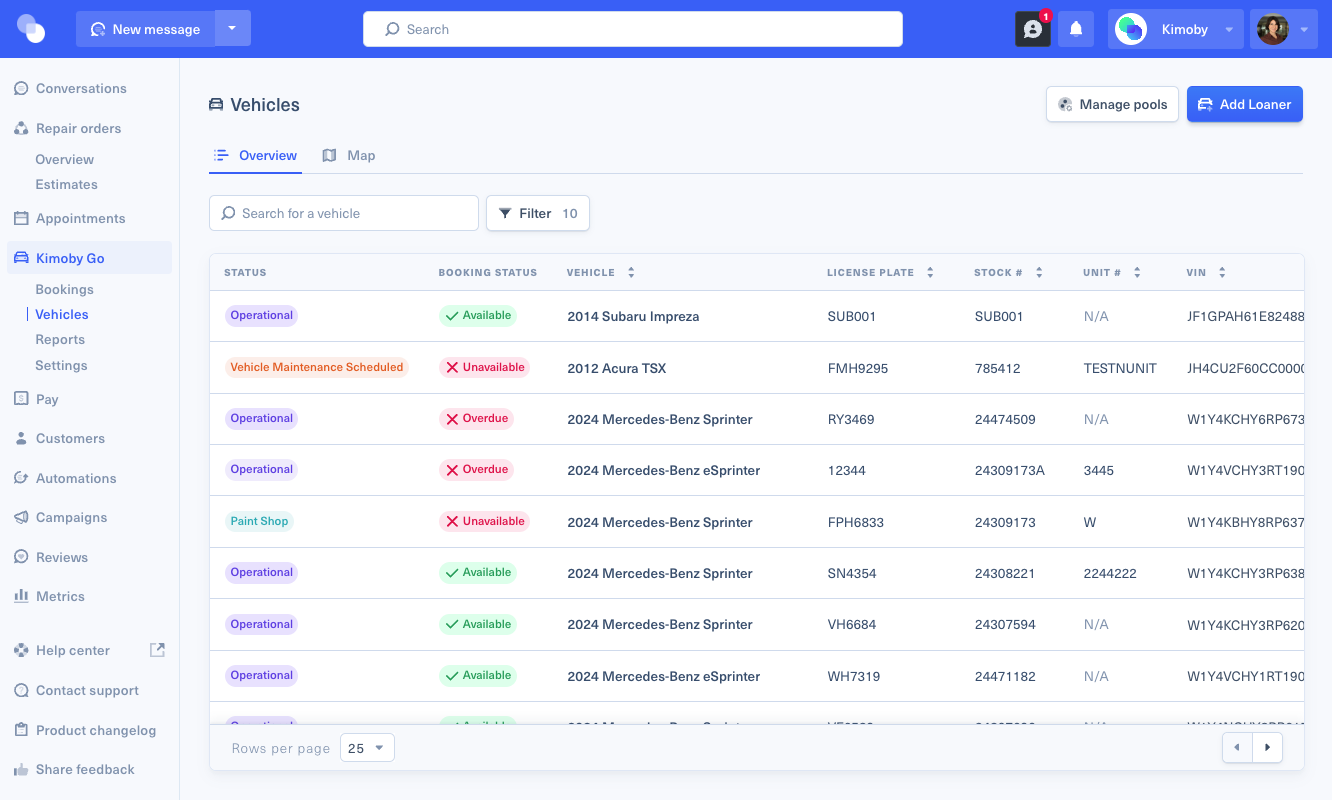Click license plate RY3469
This screenshot has width=1332, height=800.
pyautogui.click(x=851, y=420)
